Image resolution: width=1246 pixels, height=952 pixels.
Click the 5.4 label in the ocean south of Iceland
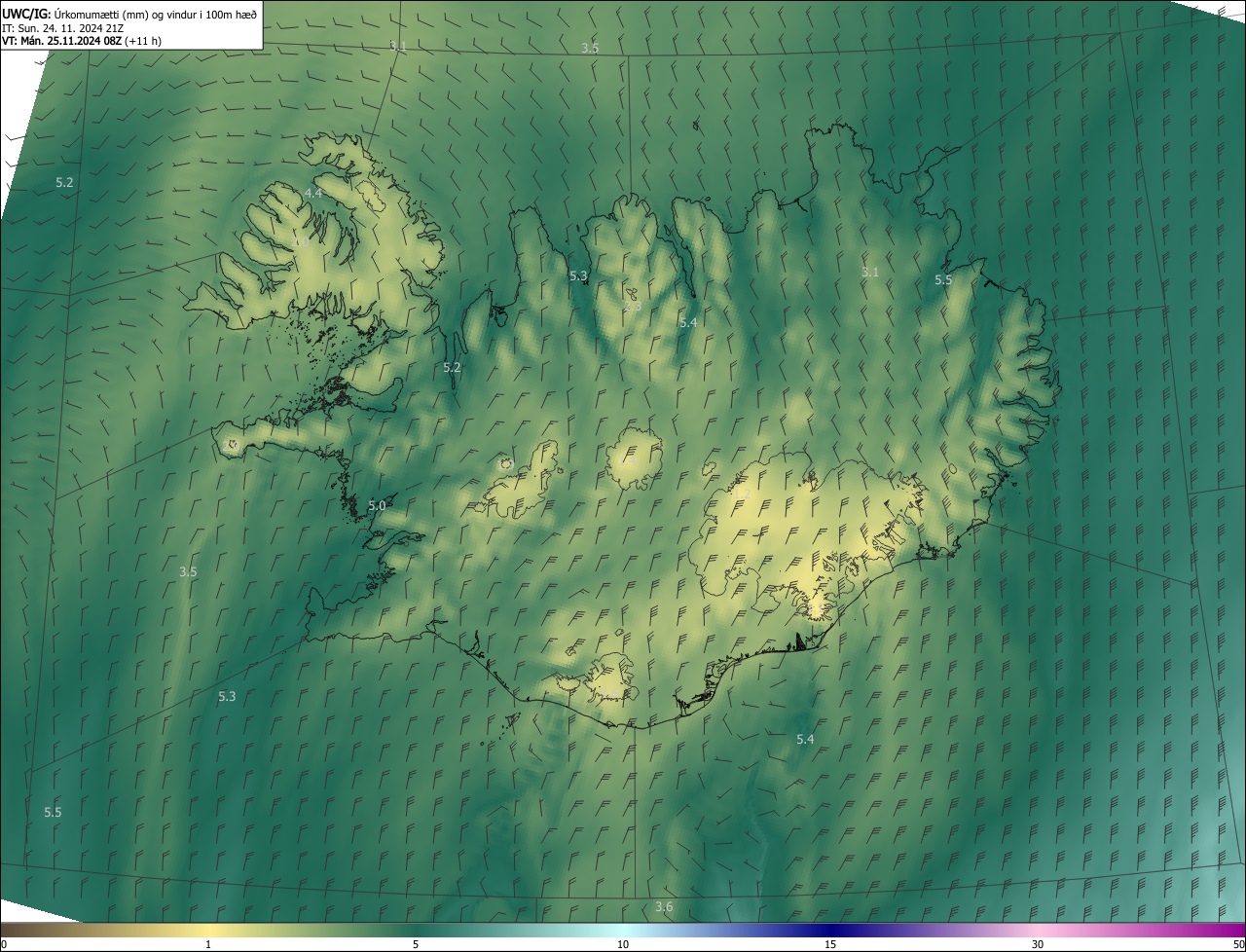click(x=805, y=740)
